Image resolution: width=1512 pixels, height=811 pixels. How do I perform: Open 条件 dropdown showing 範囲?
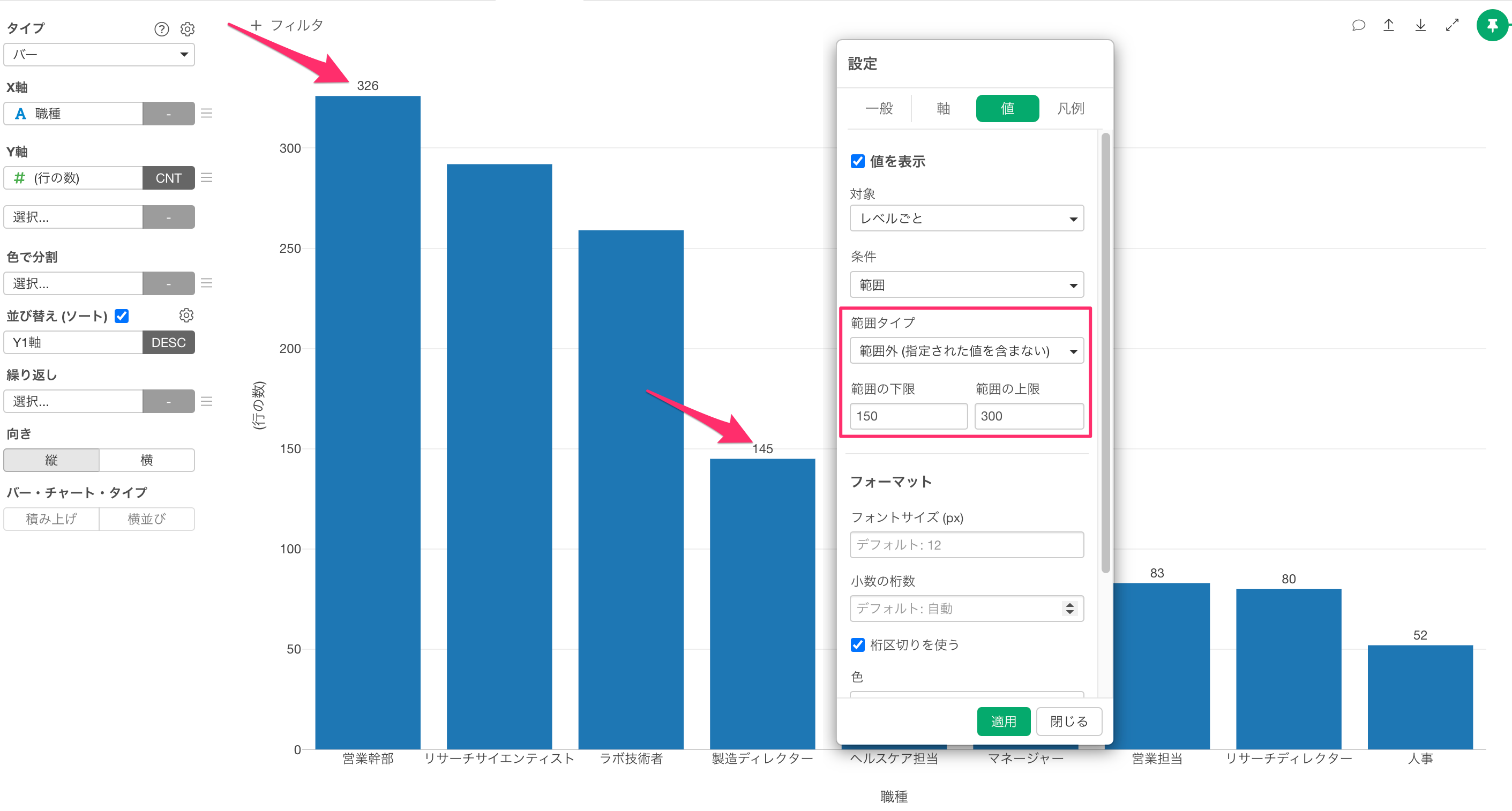pos(967,284)
